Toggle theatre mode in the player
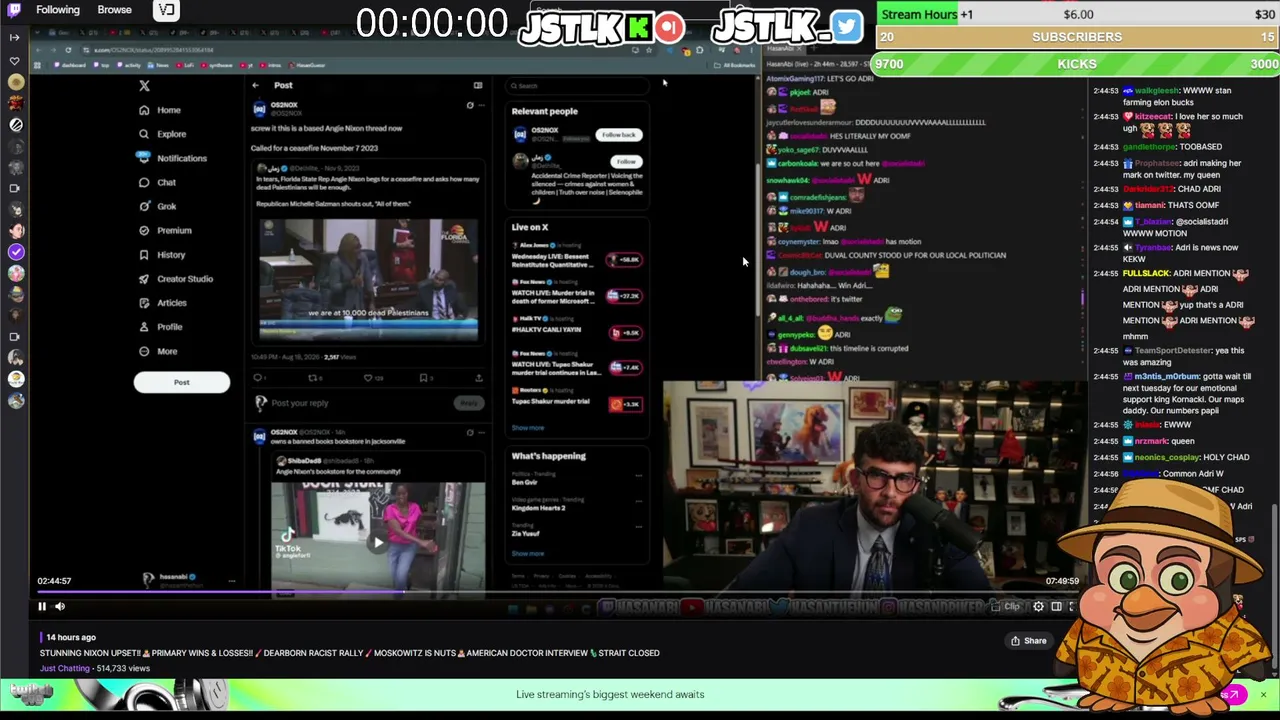The image size is (1280, 720). click(x=1056, y=606)
